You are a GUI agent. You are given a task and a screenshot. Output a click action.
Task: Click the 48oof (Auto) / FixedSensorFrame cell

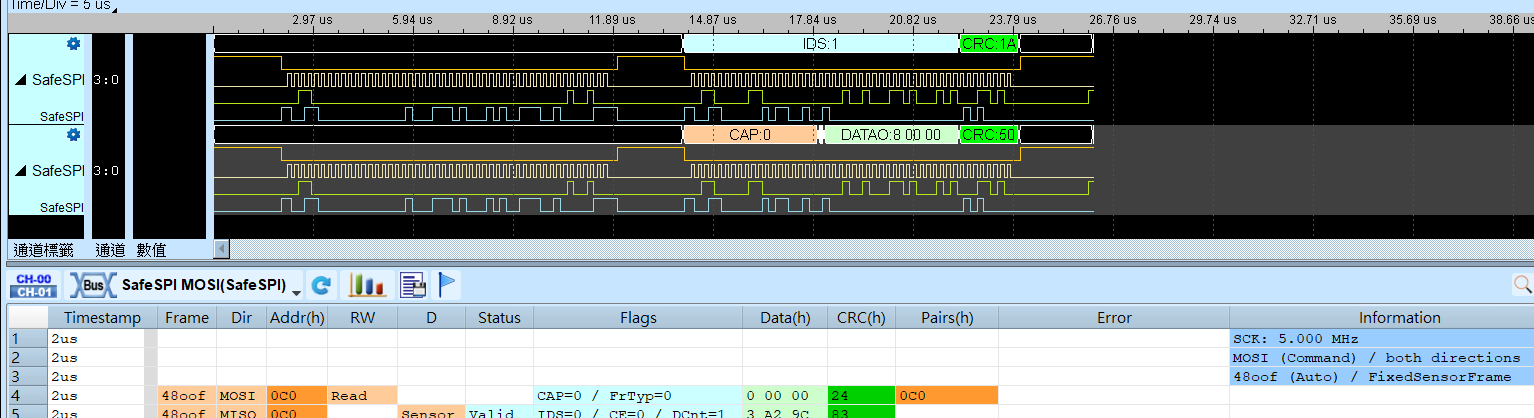(x=1381, y=376)
